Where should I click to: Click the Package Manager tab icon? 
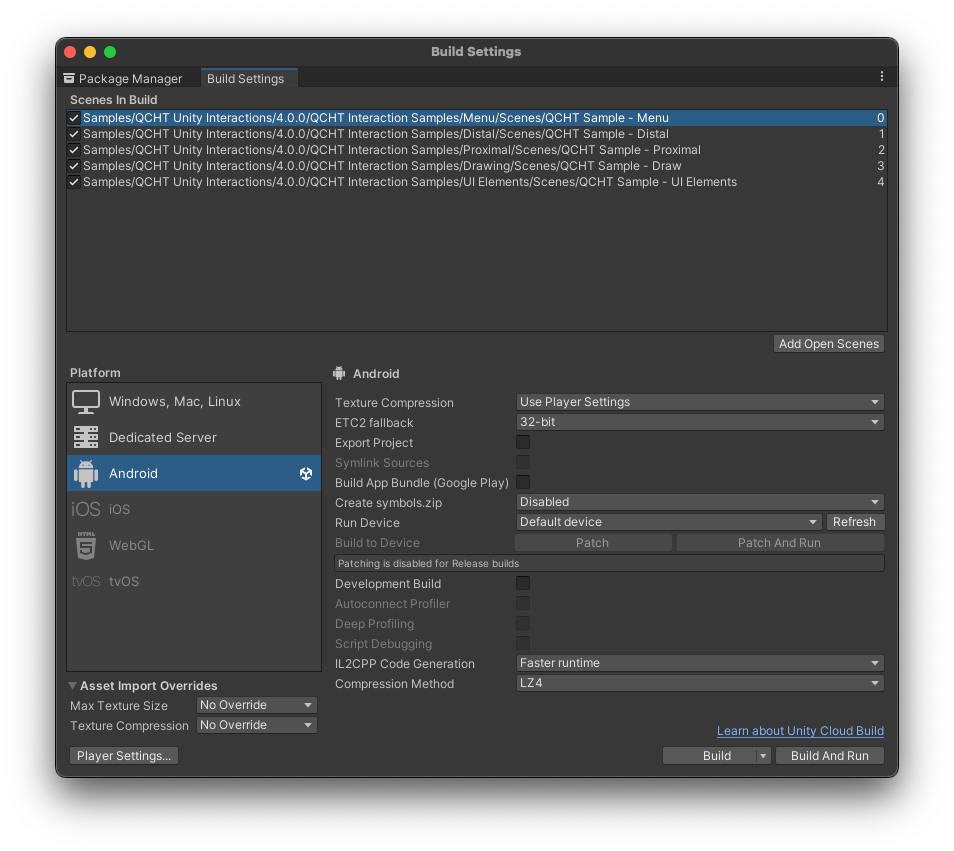[69, 78]
